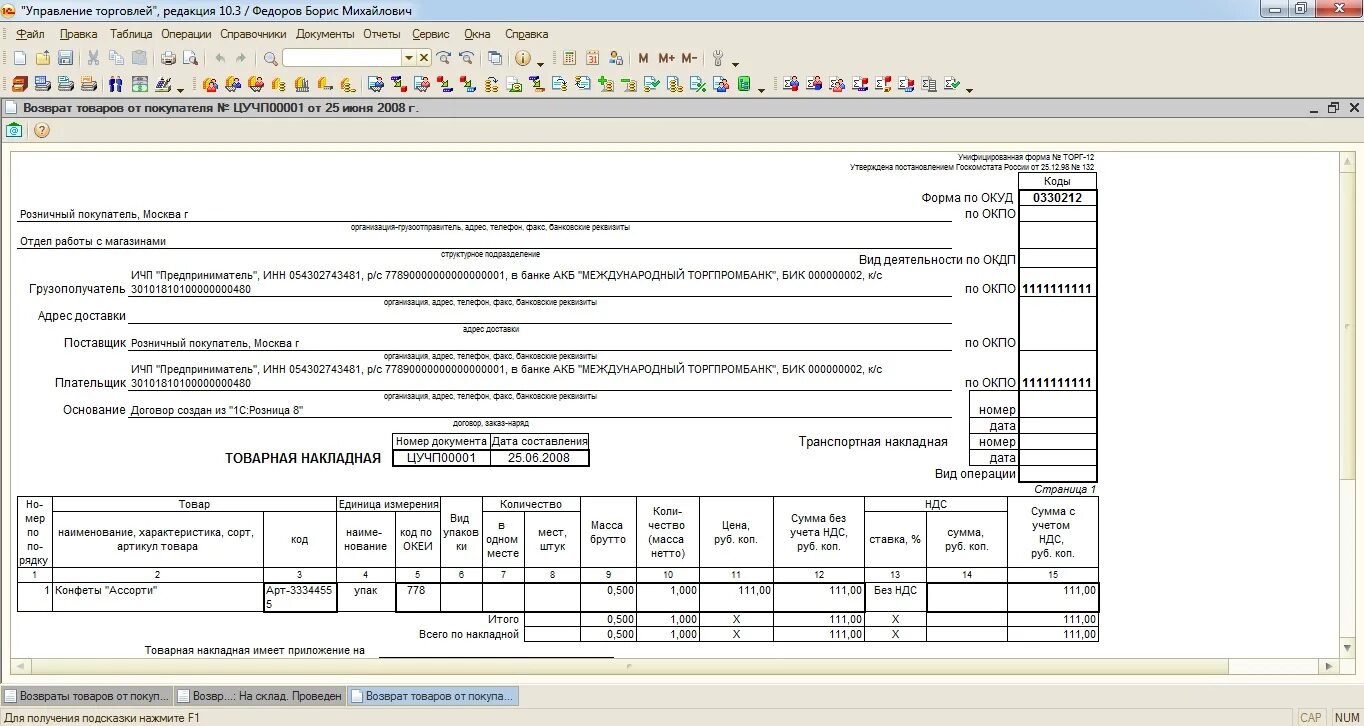Open the Сервис menu
The width and height of the screenshot is (1364, 726).
point(431,34)
